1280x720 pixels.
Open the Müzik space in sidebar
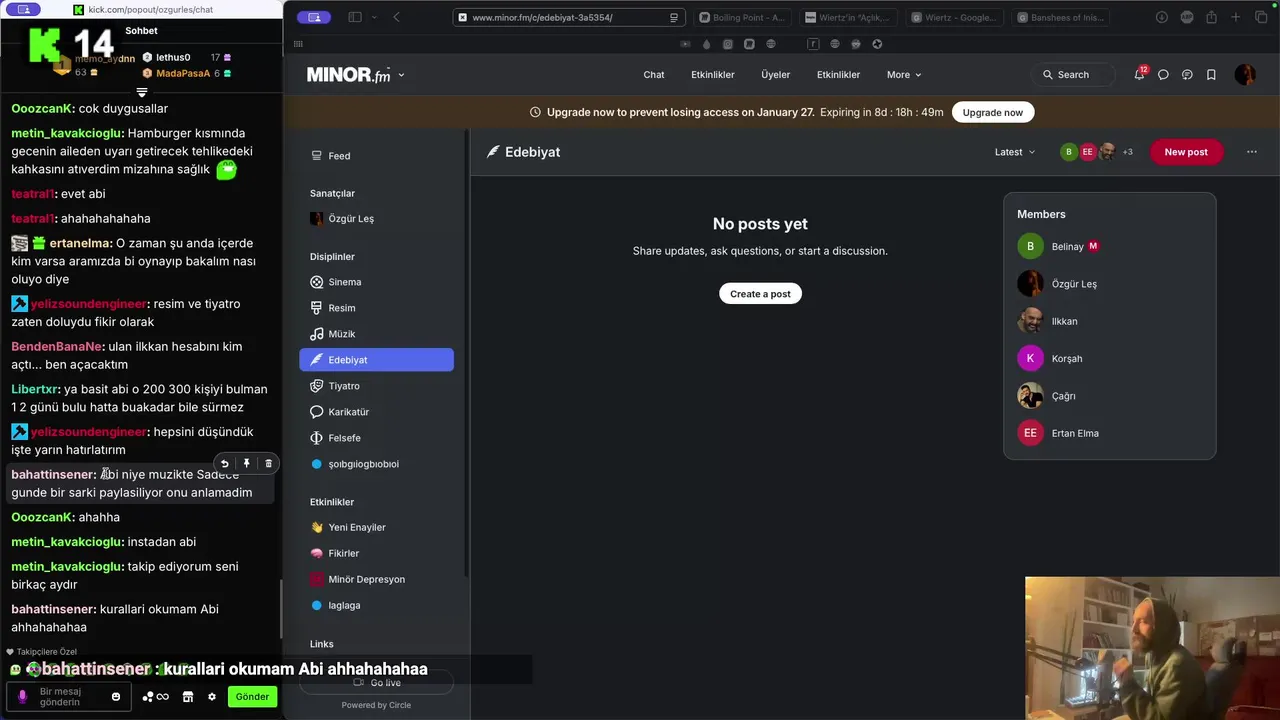376,334
